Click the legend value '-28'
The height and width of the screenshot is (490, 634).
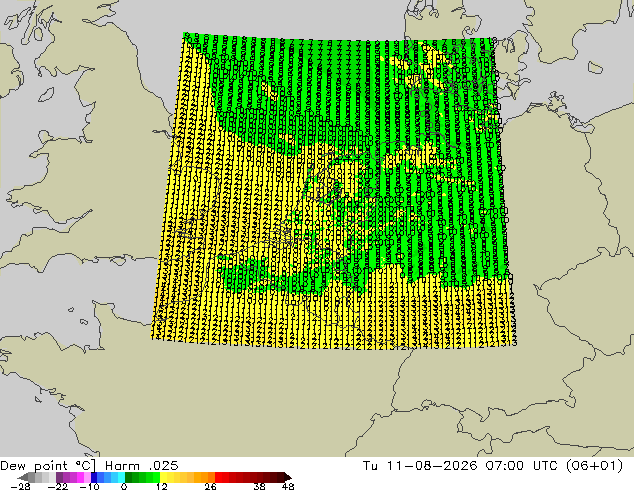pyautogui.click(x=20, y=486)
